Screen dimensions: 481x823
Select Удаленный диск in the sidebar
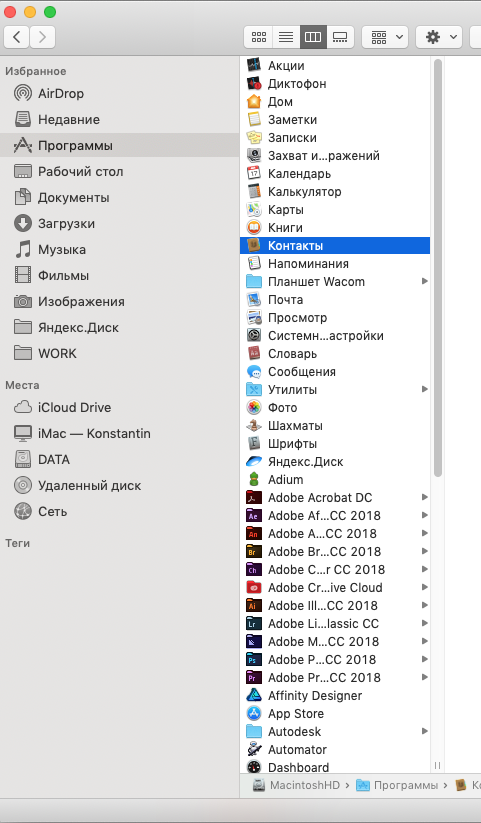click(120, 485)
